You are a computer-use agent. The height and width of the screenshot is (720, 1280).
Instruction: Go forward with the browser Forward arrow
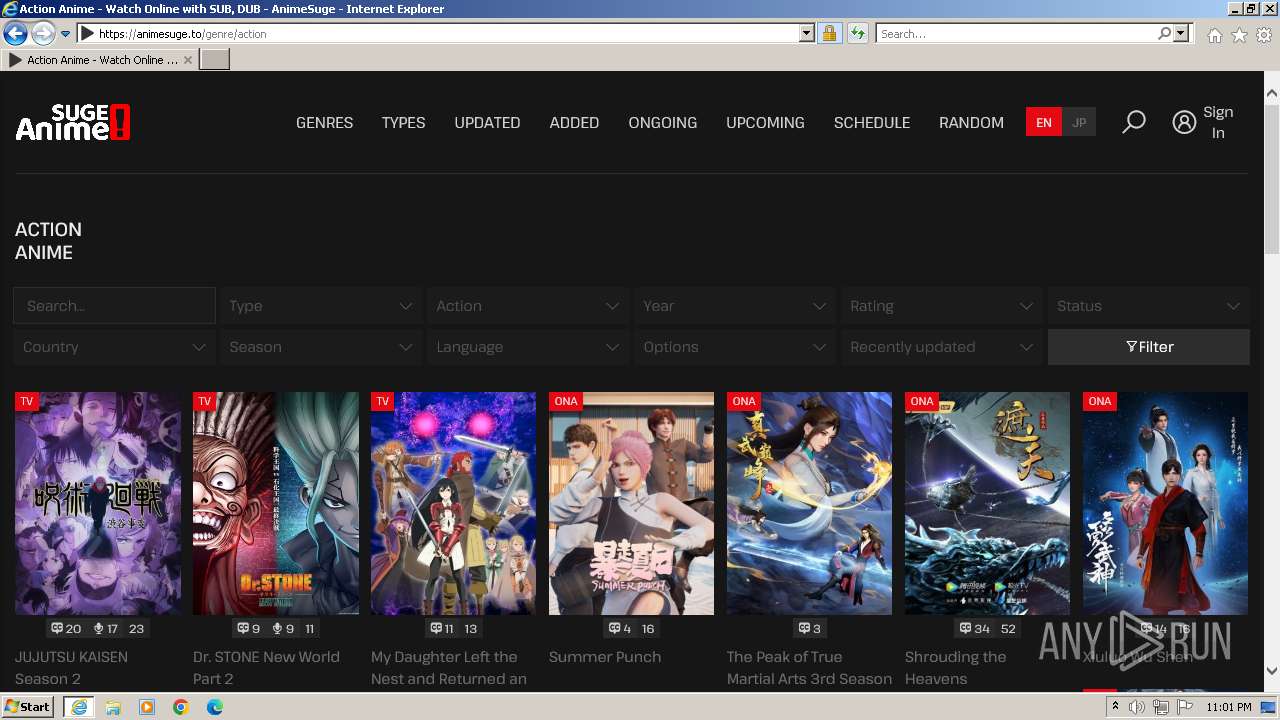point(42,33)
